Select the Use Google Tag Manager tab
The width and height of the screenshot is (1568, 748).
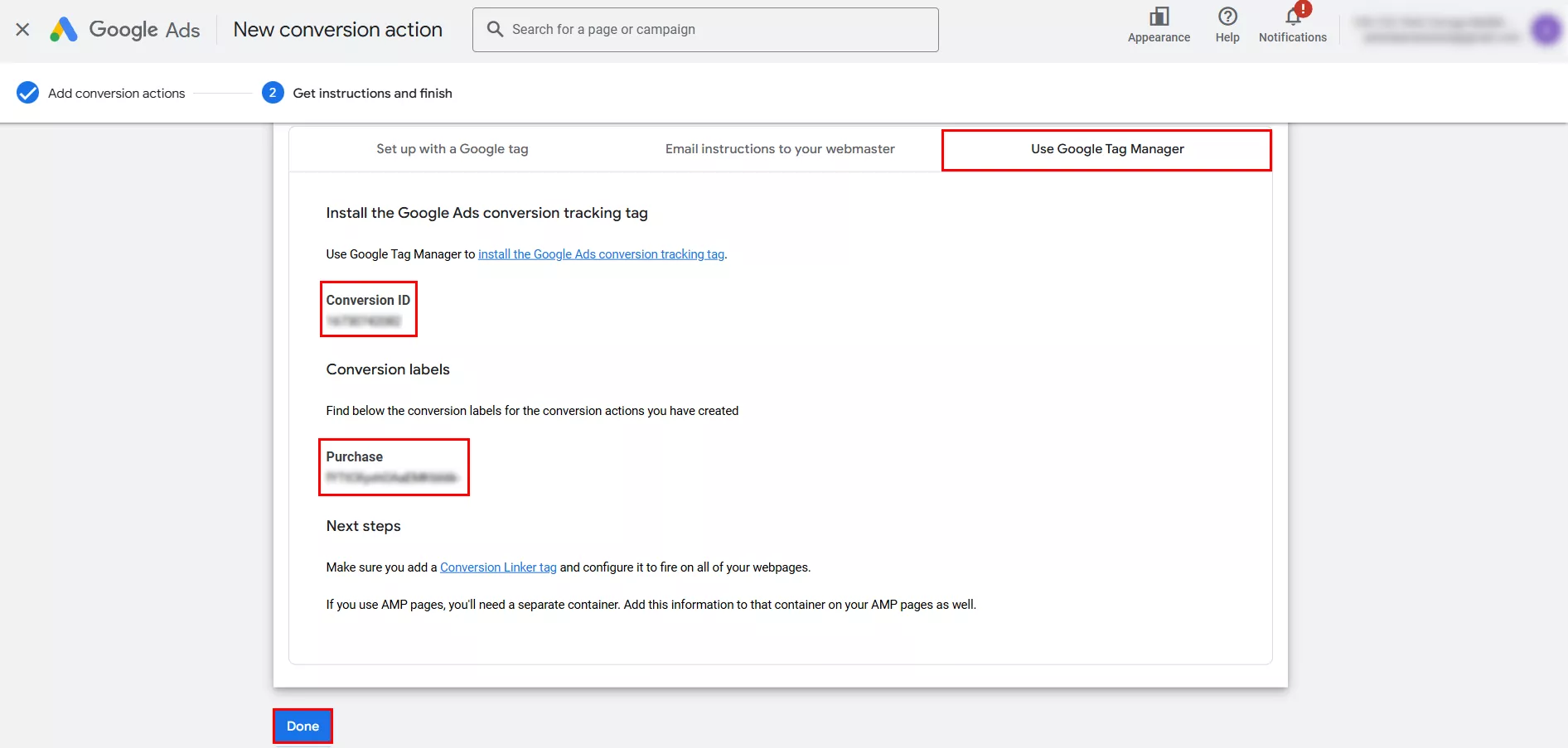coord(1106,149)
